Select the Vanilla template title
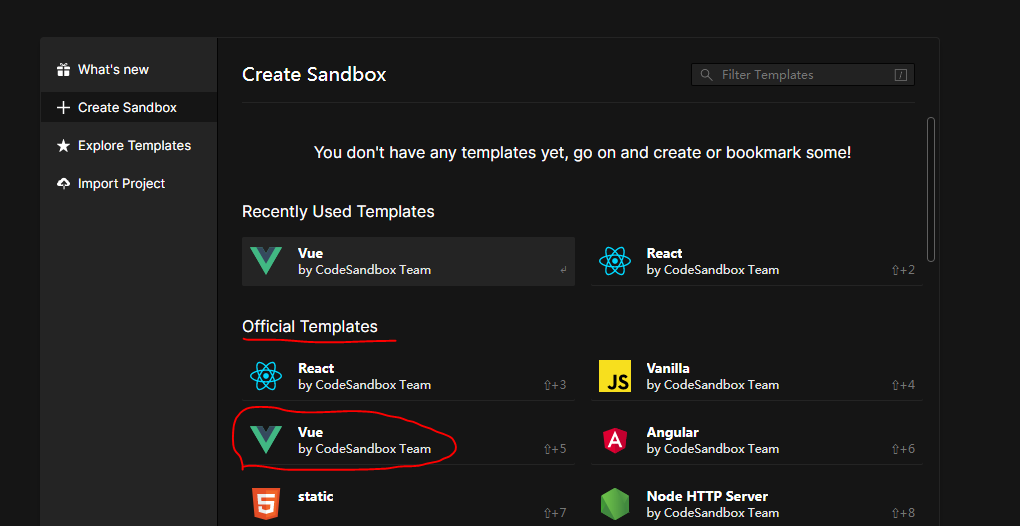The height and width of the screenshot is (526, 1020). tap(668, 368)
